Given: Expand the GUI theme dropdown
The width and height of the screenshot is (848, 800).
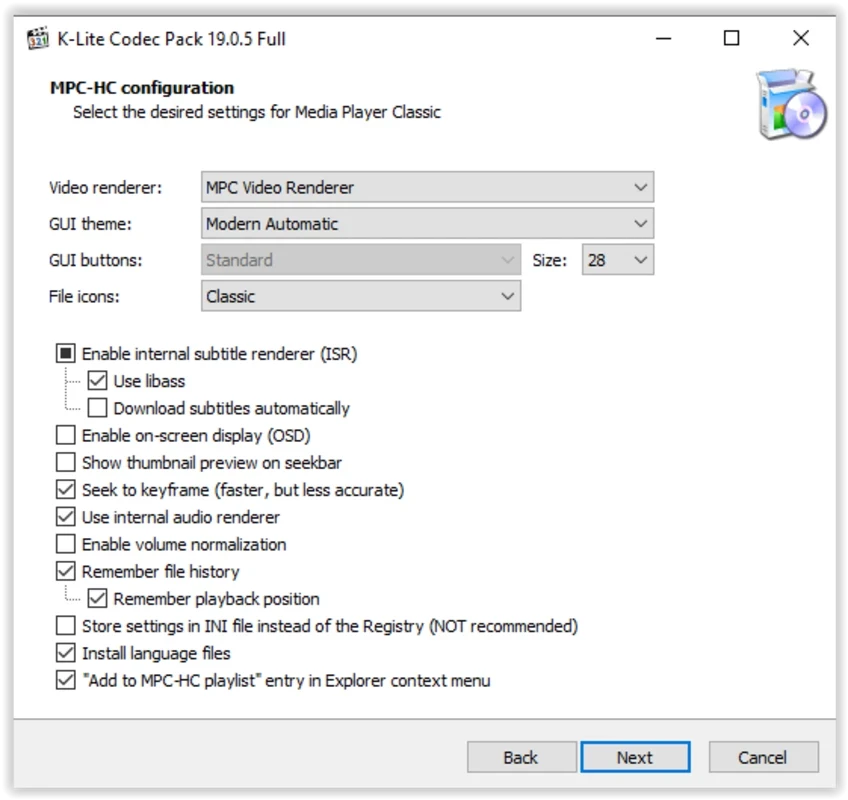Looking at the screenshot, I should click(427, 224).
